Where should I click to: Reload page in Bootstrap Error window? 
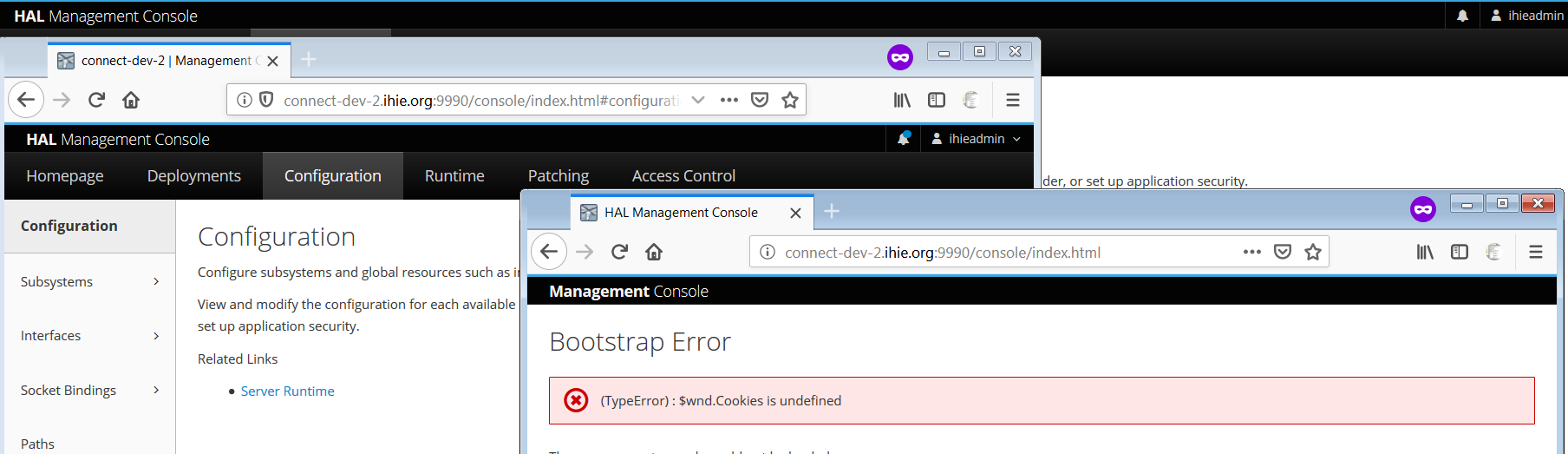pos(619,252)
